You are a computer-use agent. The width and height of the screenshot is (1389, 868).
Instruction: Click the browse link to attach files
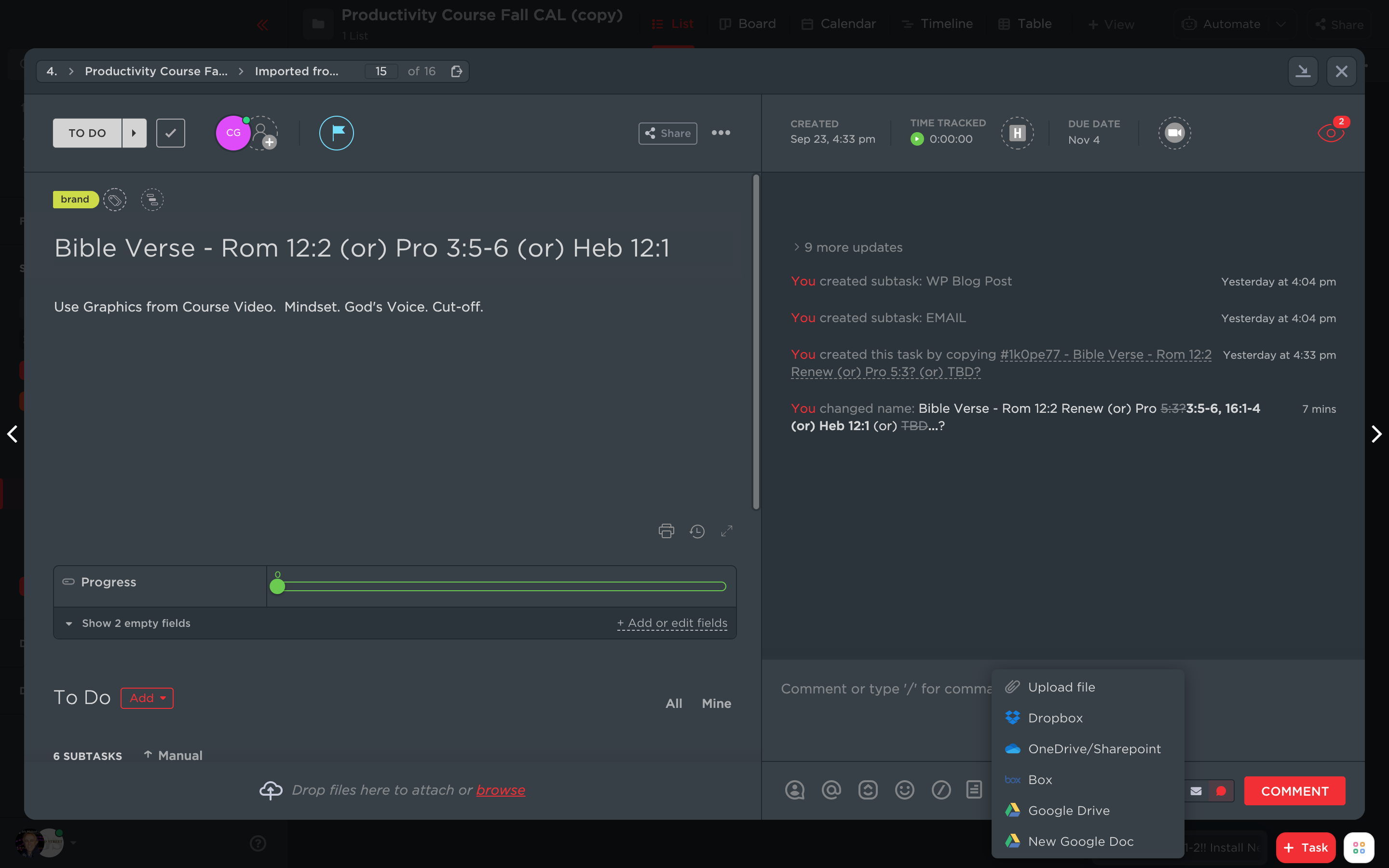(500, 790)
